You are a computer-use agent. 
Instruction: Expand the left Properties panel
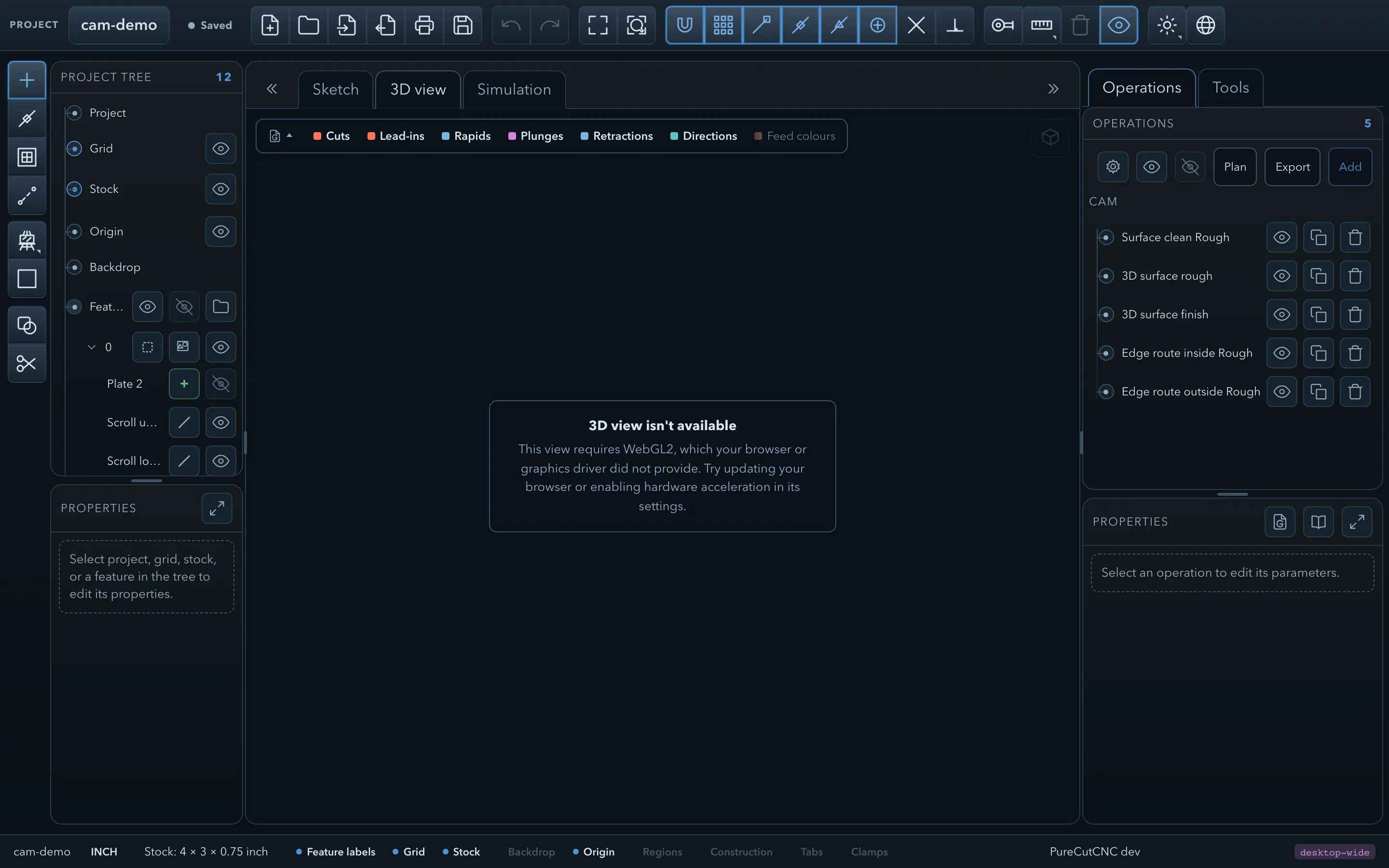[x=217, y=509]
